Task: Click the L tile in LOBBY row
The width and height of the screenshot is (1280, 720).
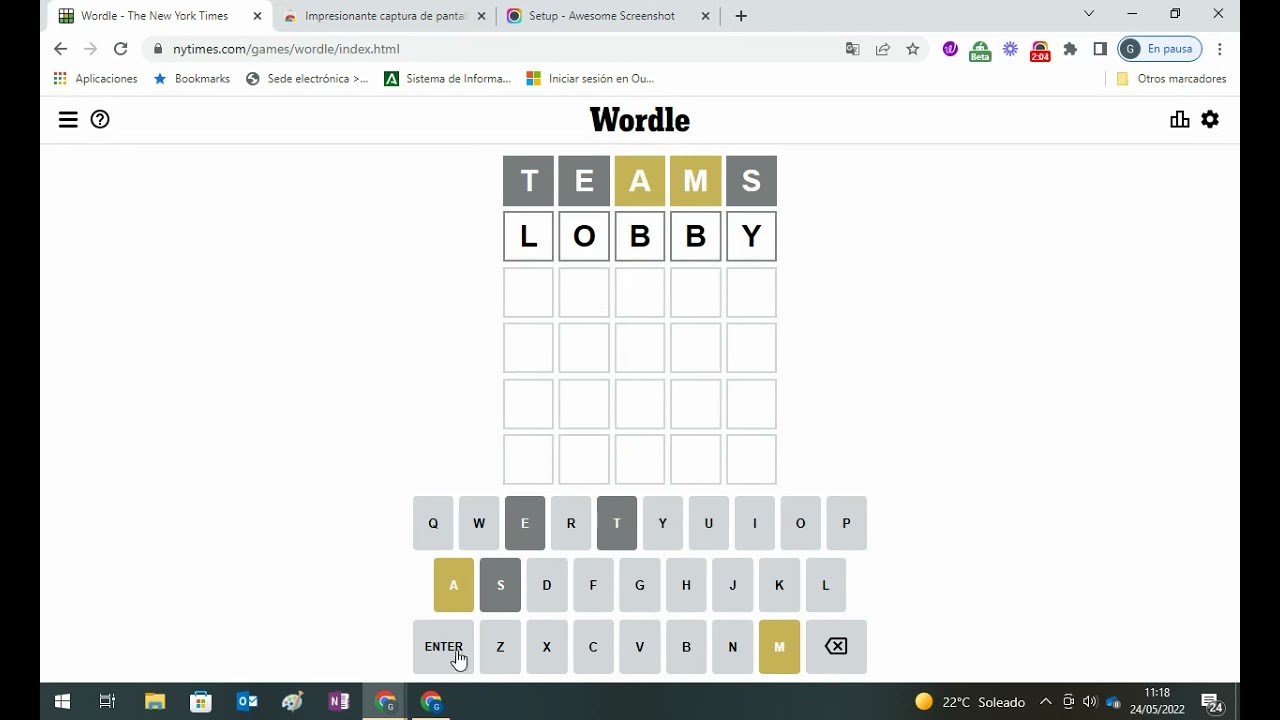Action: [528, 237]
